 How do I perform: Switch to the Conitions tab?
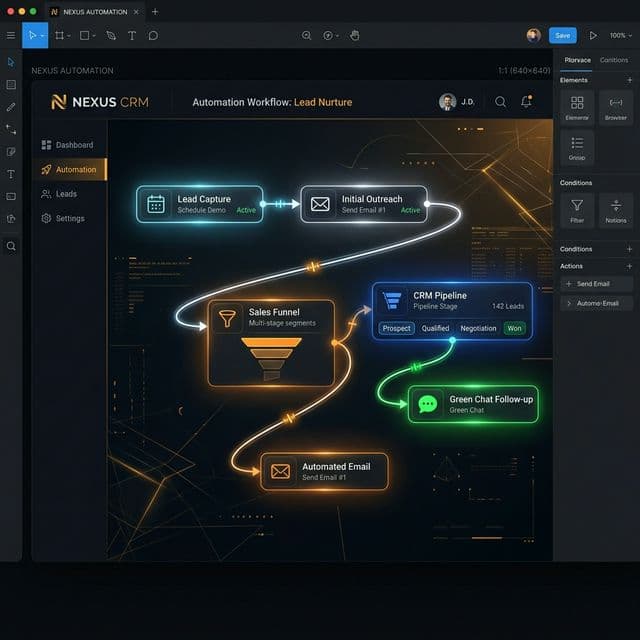[x=614, y=60]
